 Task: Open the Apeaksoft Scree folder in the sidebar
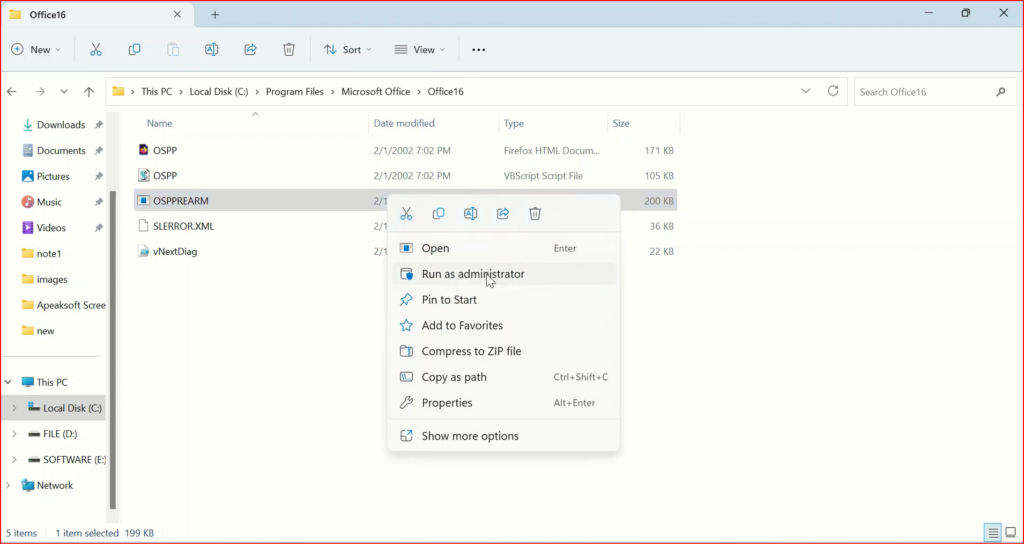[x=63, y=305]
